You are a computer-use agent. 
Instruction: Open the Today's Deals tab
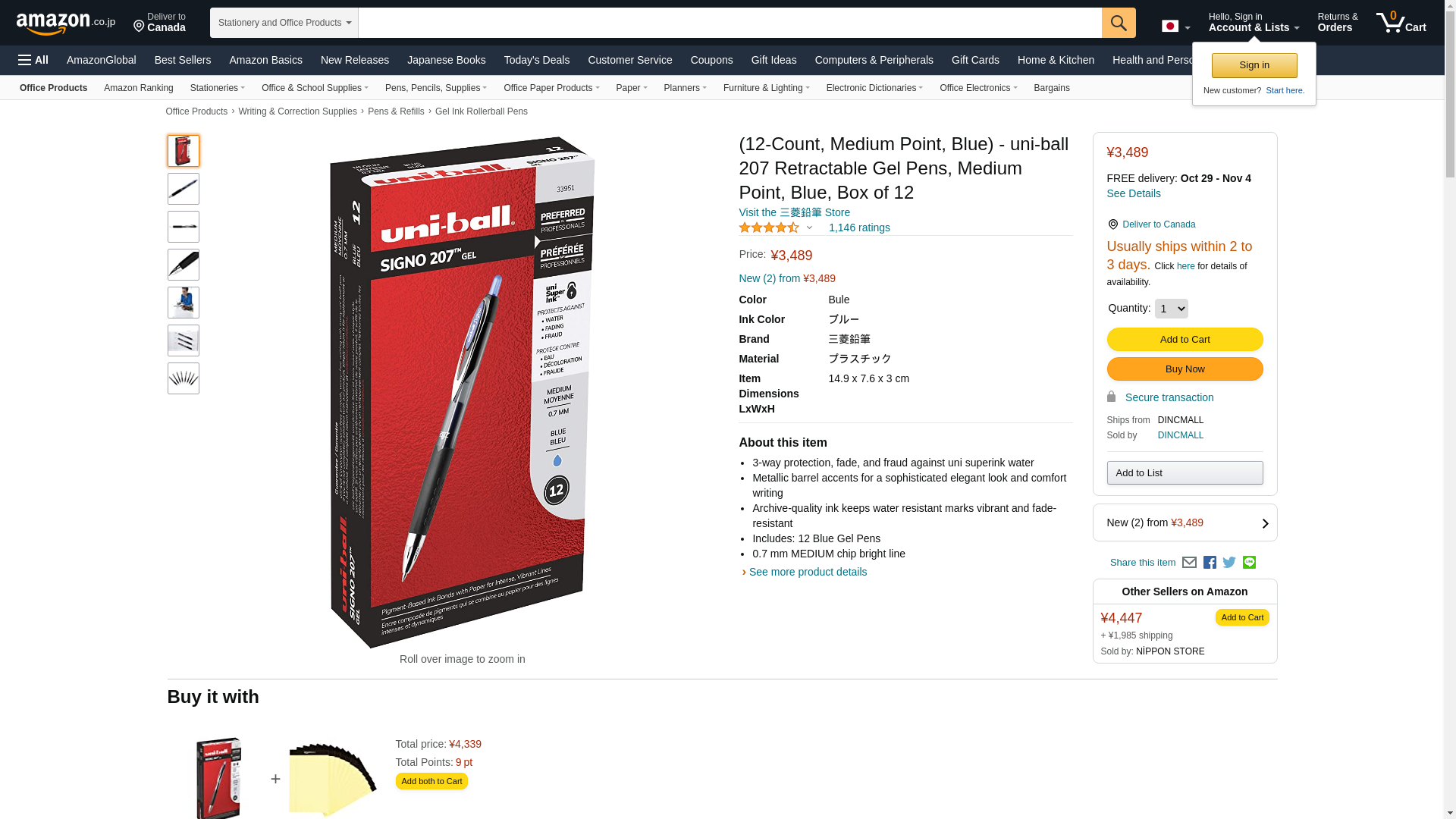(537, 60)
